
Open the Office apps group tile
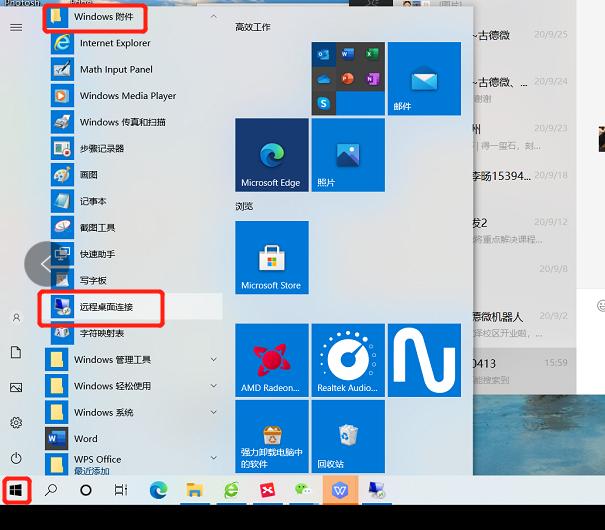click(348, 79)
